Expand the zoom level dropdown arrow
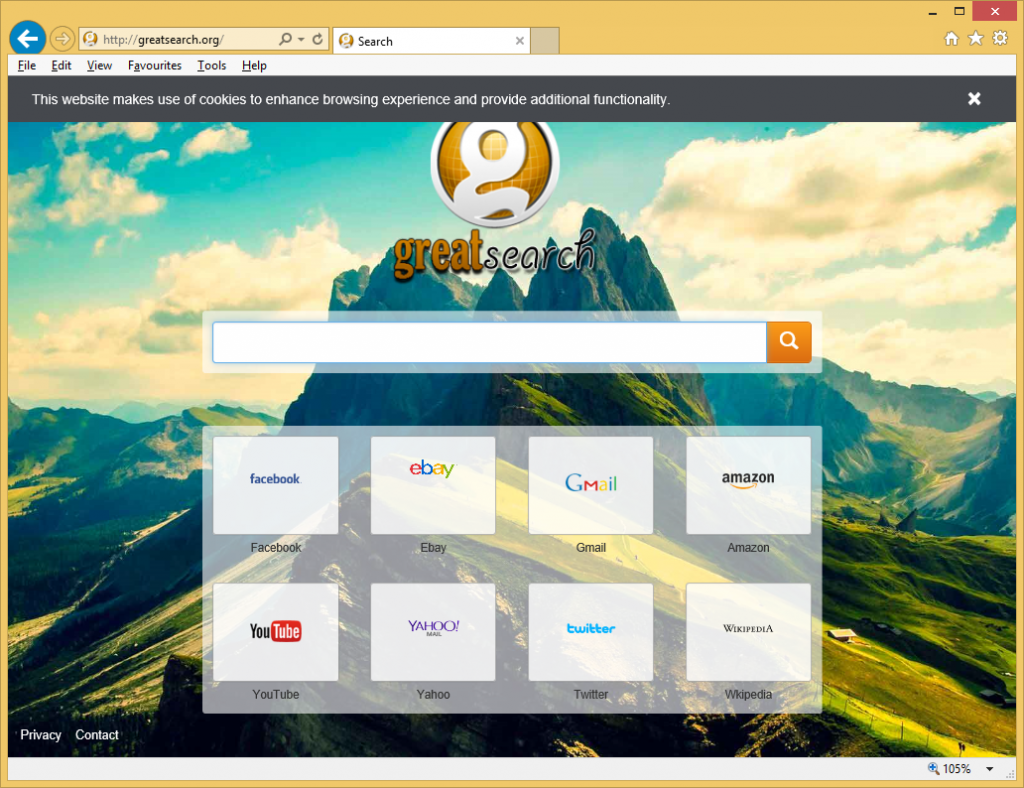The height and width of the screenshot is (788, 1024). tap(990, 769)
